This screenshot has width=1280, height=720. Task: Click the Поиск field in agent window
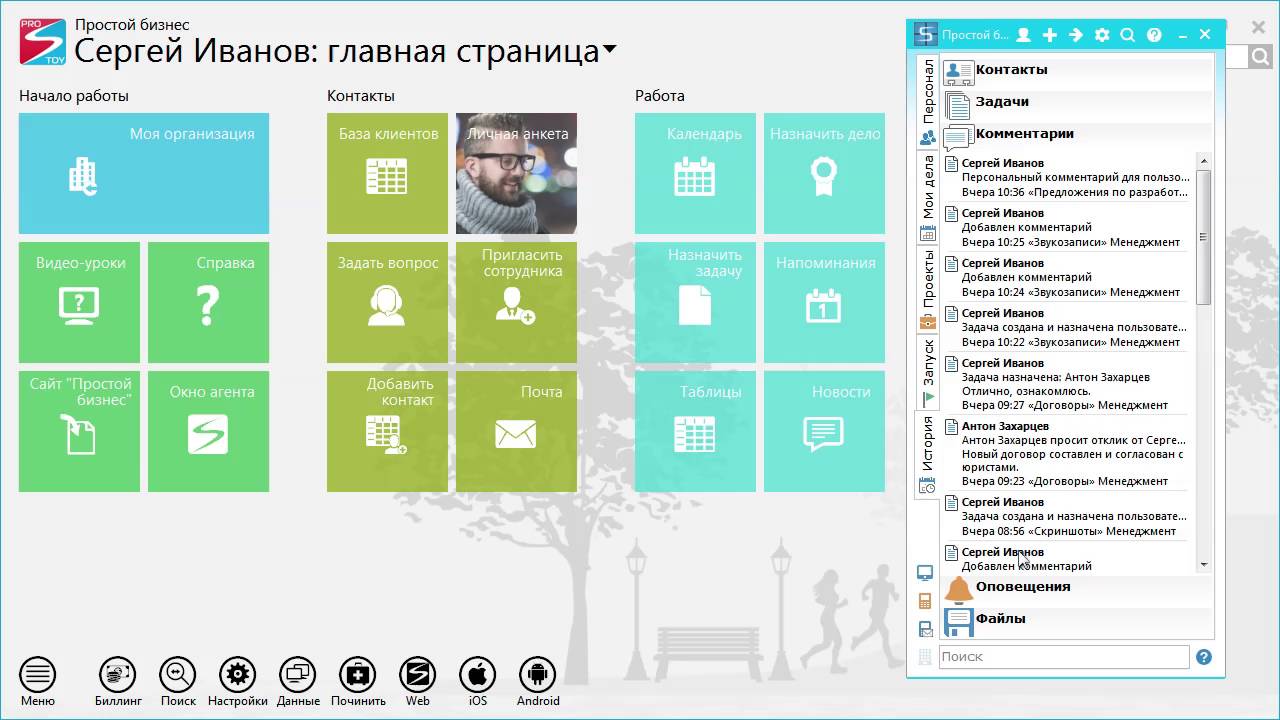pos(1064,657)
